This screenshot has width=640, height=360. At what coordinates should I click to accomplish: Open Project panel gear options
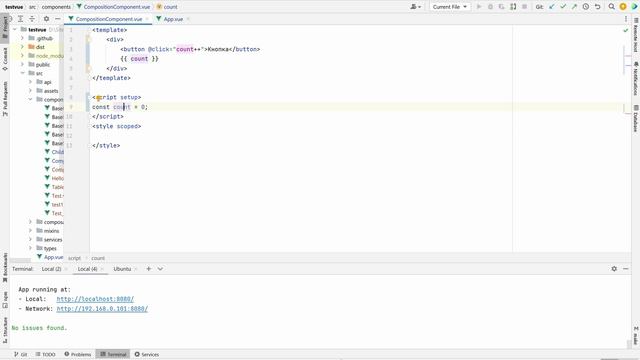pyautogui.click(x=46, y=19)
